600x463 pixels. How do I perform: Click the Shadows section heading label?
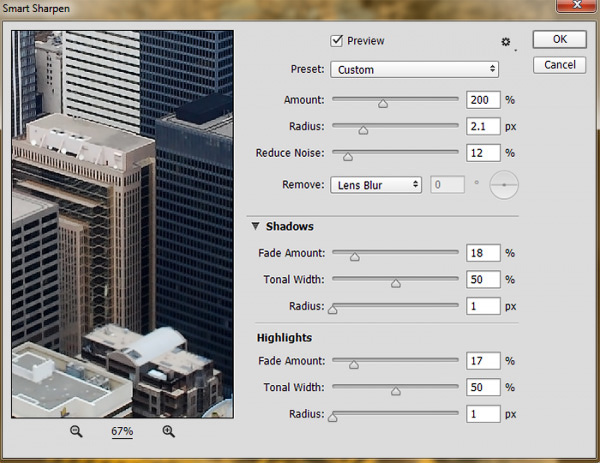click(290, 227)
